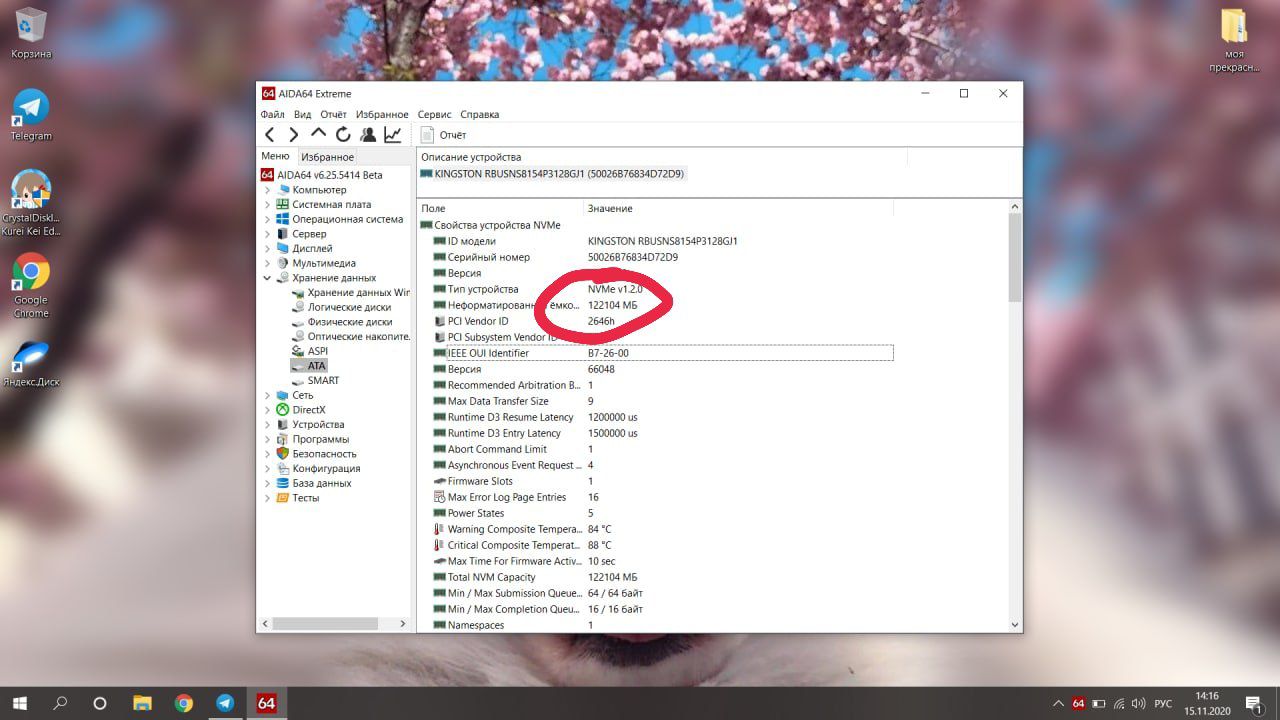Image resolution: width=1280 pixels, height=720 pixels.
Task: Go forward with the right arrow toolbar icon
Action: (x=294, y=134)
